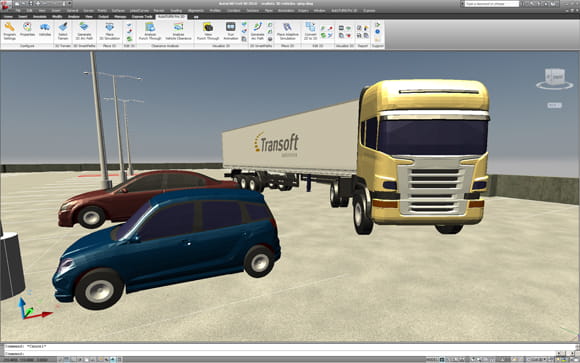Click Generate Arc Path in 2D SmartPaths
Viewport: 580px width, 363px height.
(257, 31)
